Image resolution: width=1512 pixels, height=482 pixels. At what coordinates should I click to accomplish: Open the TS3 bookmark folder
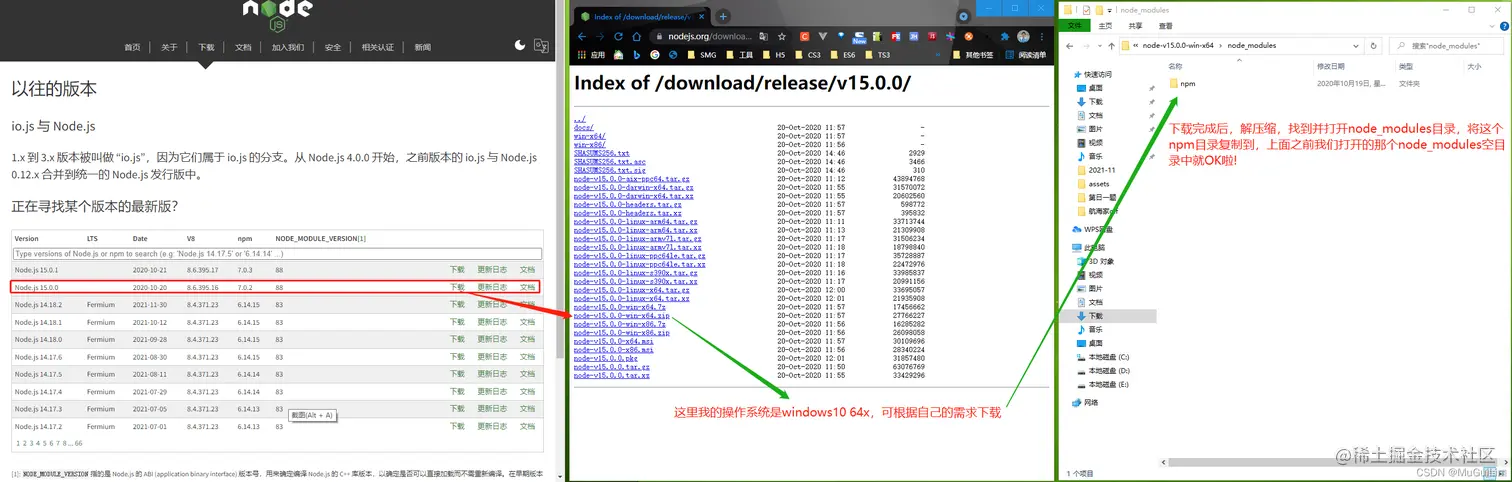click(879, 55)
